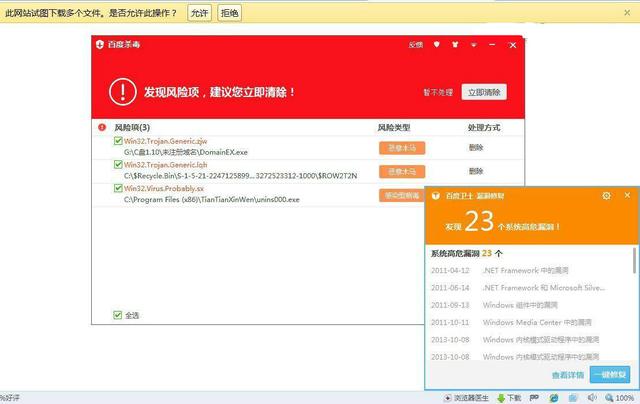Click the IE compatibility icon in status bar
This screenshot has width=640, height=404.
pyautogui.click(x=554, y=398)
